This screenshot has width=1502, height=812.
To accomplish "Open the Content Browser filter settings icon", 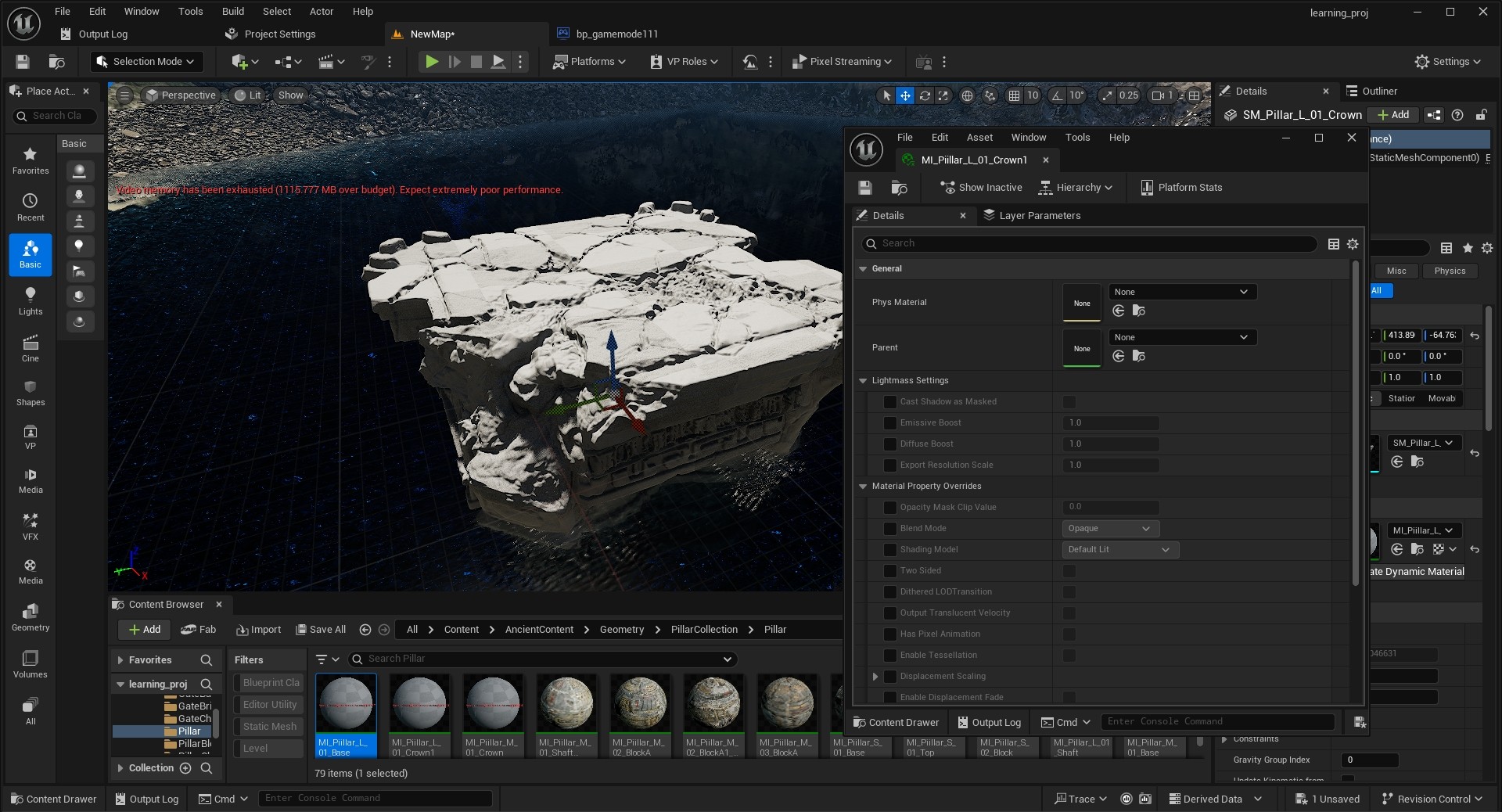I will 327,659.
